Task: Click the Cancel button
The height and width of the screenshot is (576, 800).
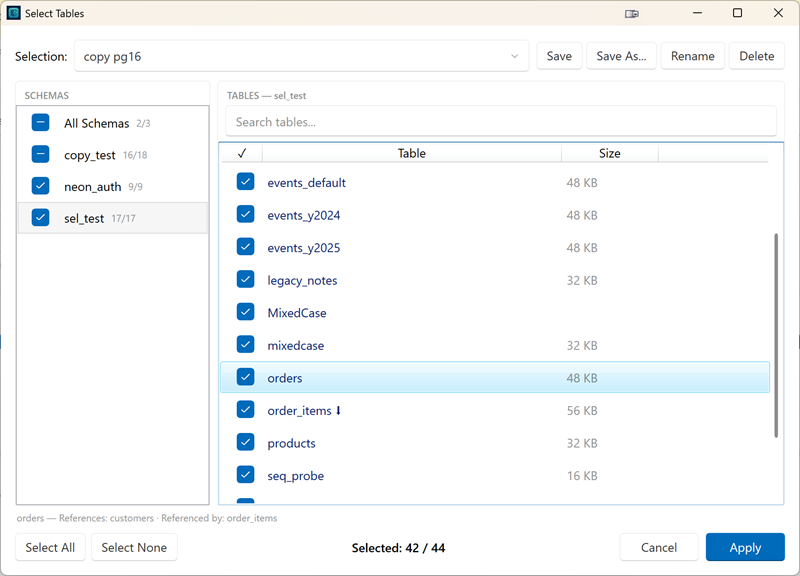Action: pos(659,547)
